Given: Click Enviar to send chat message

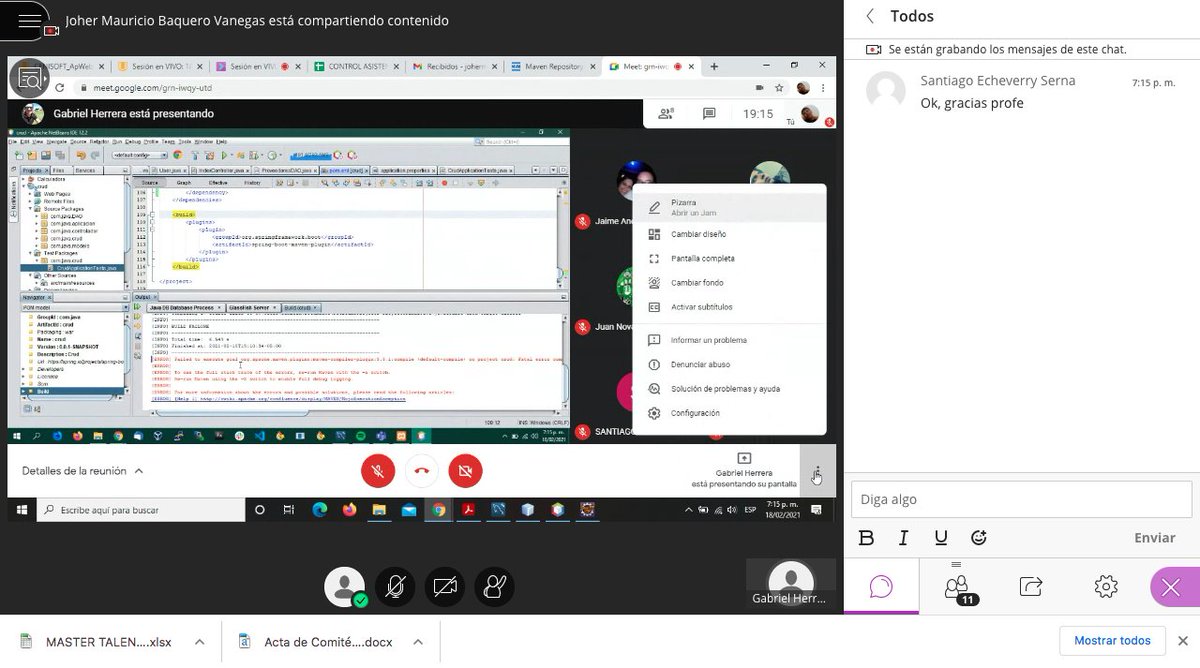Looking at the screenshot, I should 1154,538.
